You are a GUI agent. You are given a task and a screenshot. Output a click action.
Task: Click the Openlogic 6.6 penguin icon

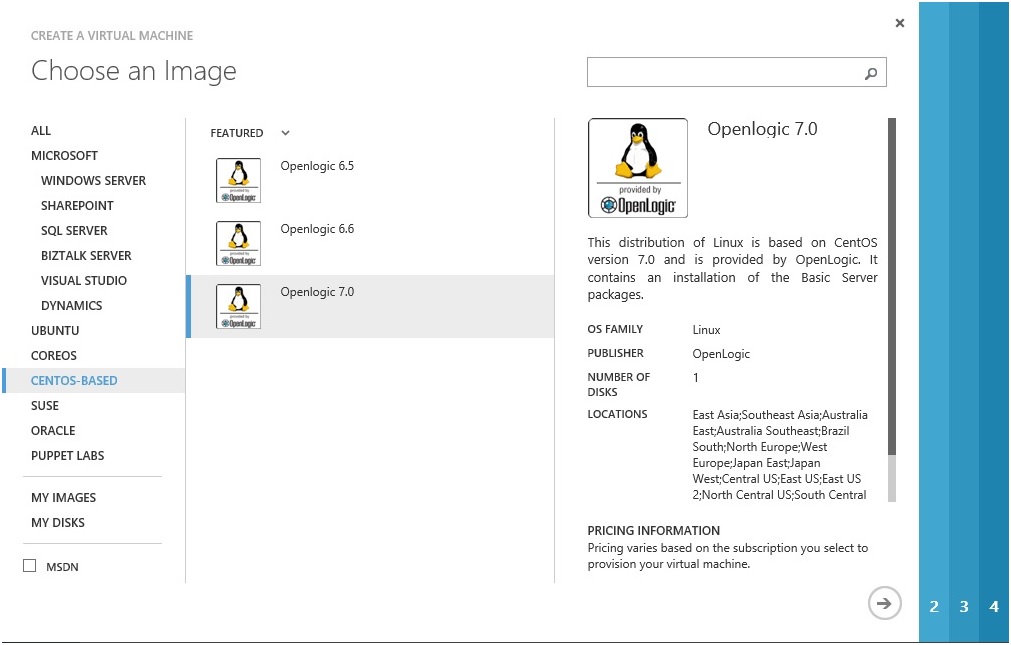[239, 244]
